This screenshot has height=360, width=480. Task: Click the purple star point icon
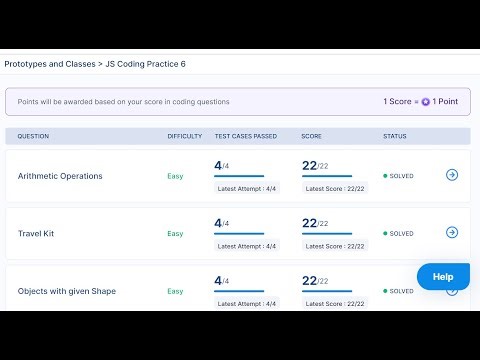click(425, 102)
